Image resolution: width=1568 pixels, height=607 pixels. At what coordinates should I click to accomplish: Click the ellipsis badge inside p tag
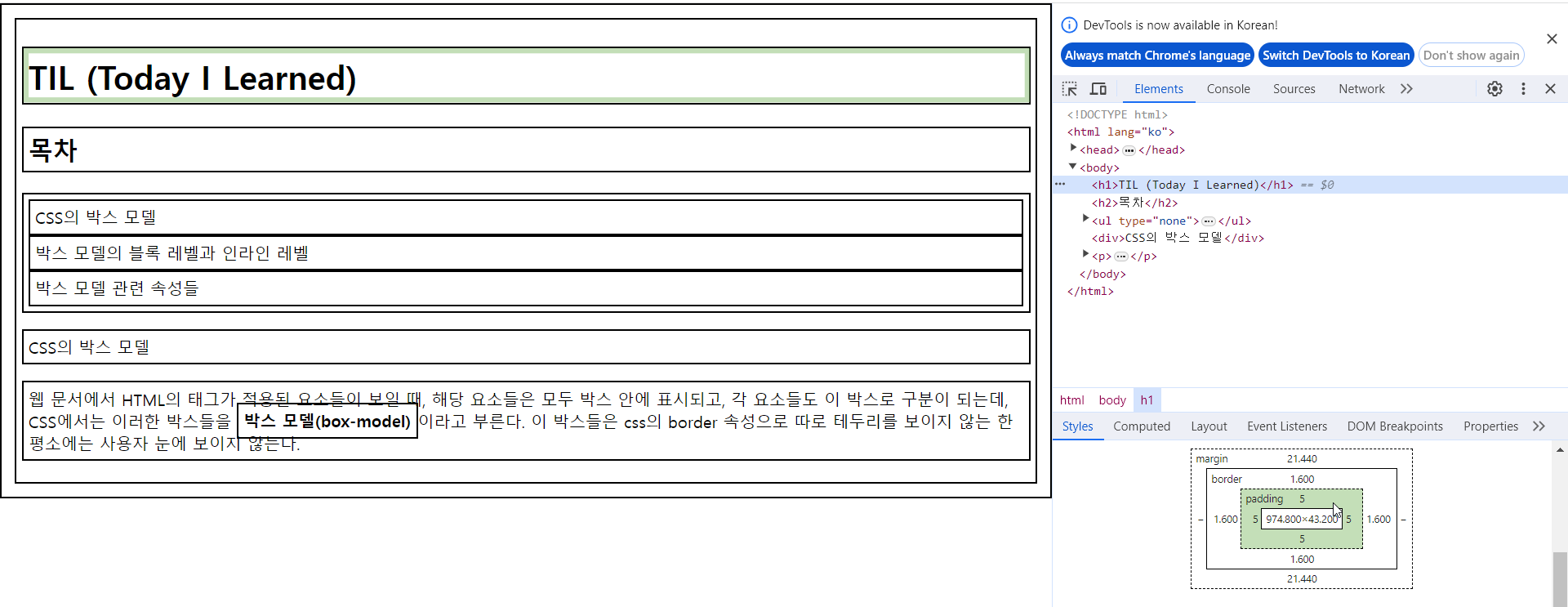(x=1121, y=257)
